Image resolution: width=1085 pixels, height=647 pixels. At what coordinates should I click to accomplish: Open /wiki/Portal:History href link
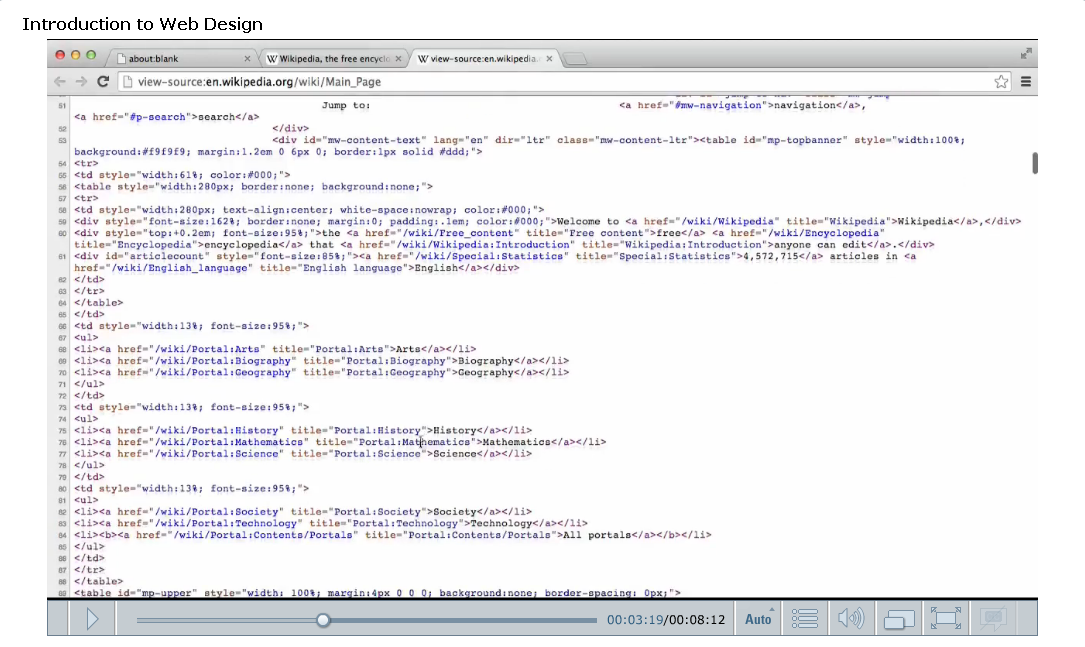(x=217, y=430)
